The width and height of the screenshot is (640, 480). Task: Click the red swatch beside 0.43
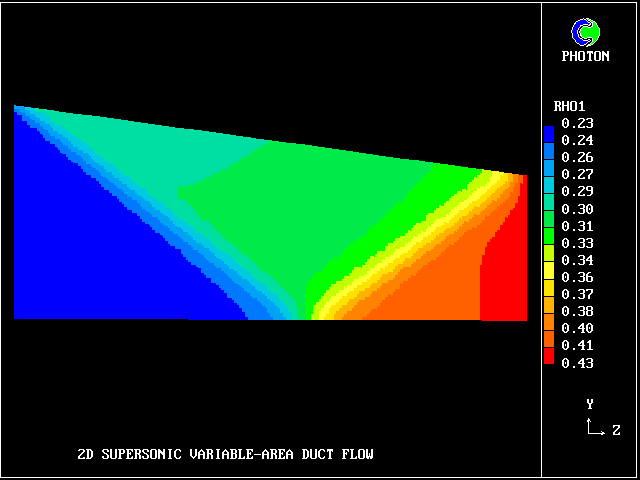click(548, 362)
